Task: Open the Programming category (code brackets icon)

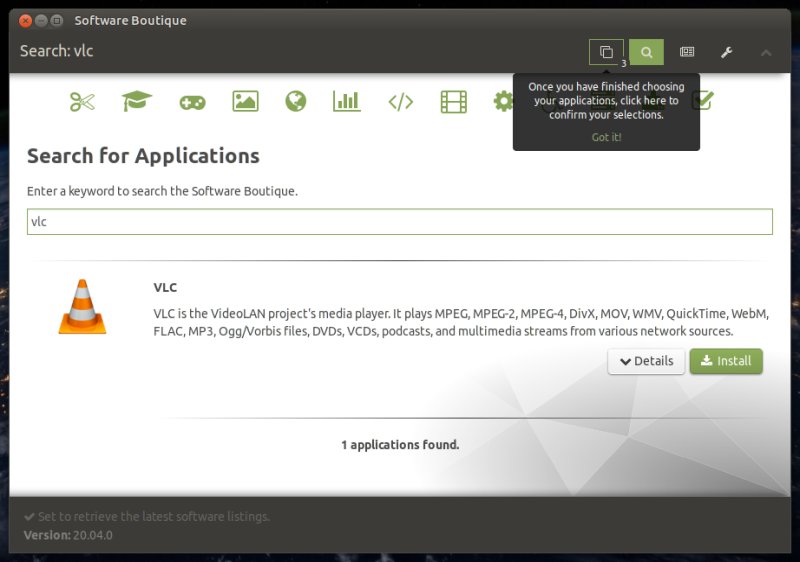Action: pyautogui.click(x=401, y=101)
